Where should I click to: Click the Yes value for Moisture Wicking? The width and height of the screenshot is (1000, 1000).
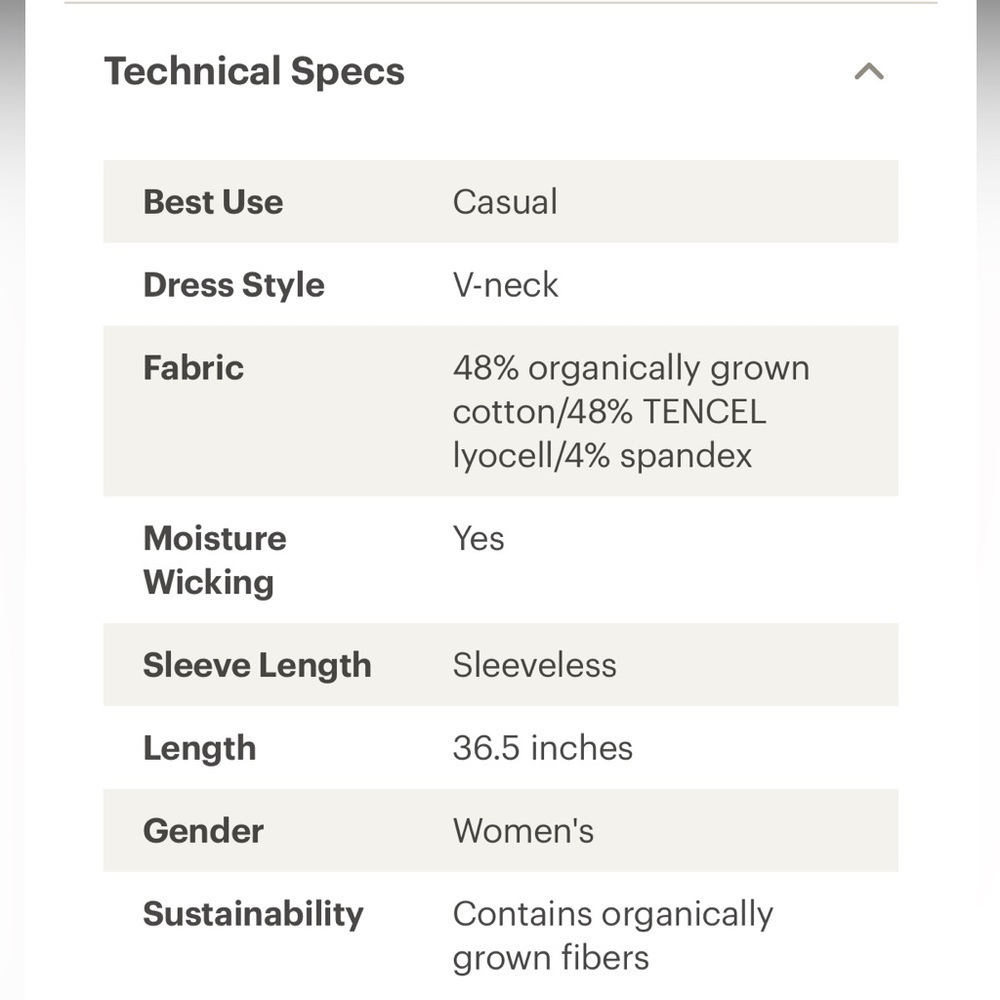click(x=478, y=538)
